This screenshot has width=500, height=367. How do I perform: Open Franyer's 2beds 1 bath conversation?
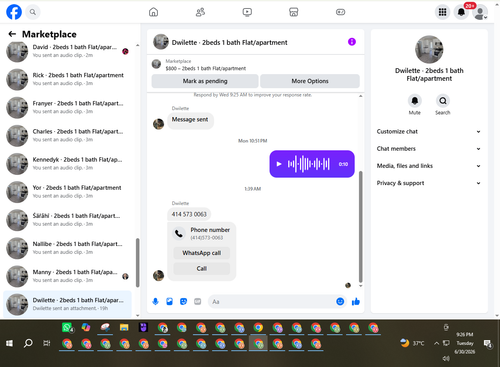click(68, 107)
